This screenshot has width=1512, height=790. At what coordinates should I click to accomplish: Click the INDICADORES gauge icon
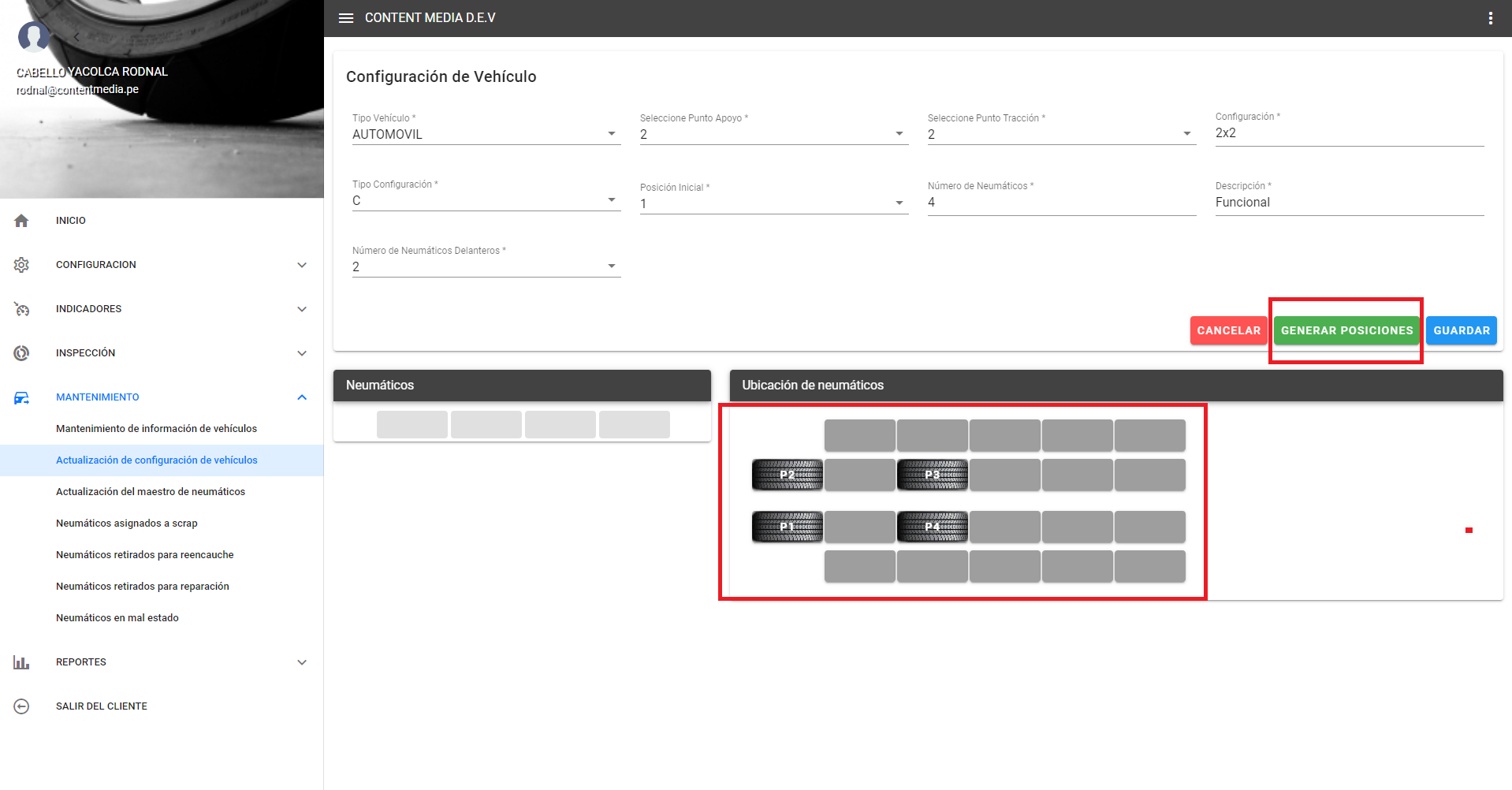point(21,309)
